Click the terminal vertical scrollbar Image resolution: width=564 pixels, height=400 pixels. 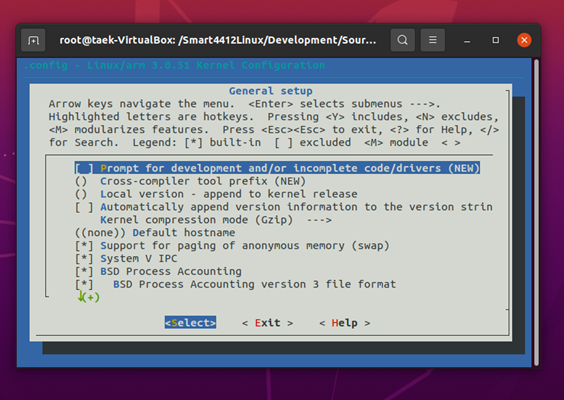coord(536,212)
